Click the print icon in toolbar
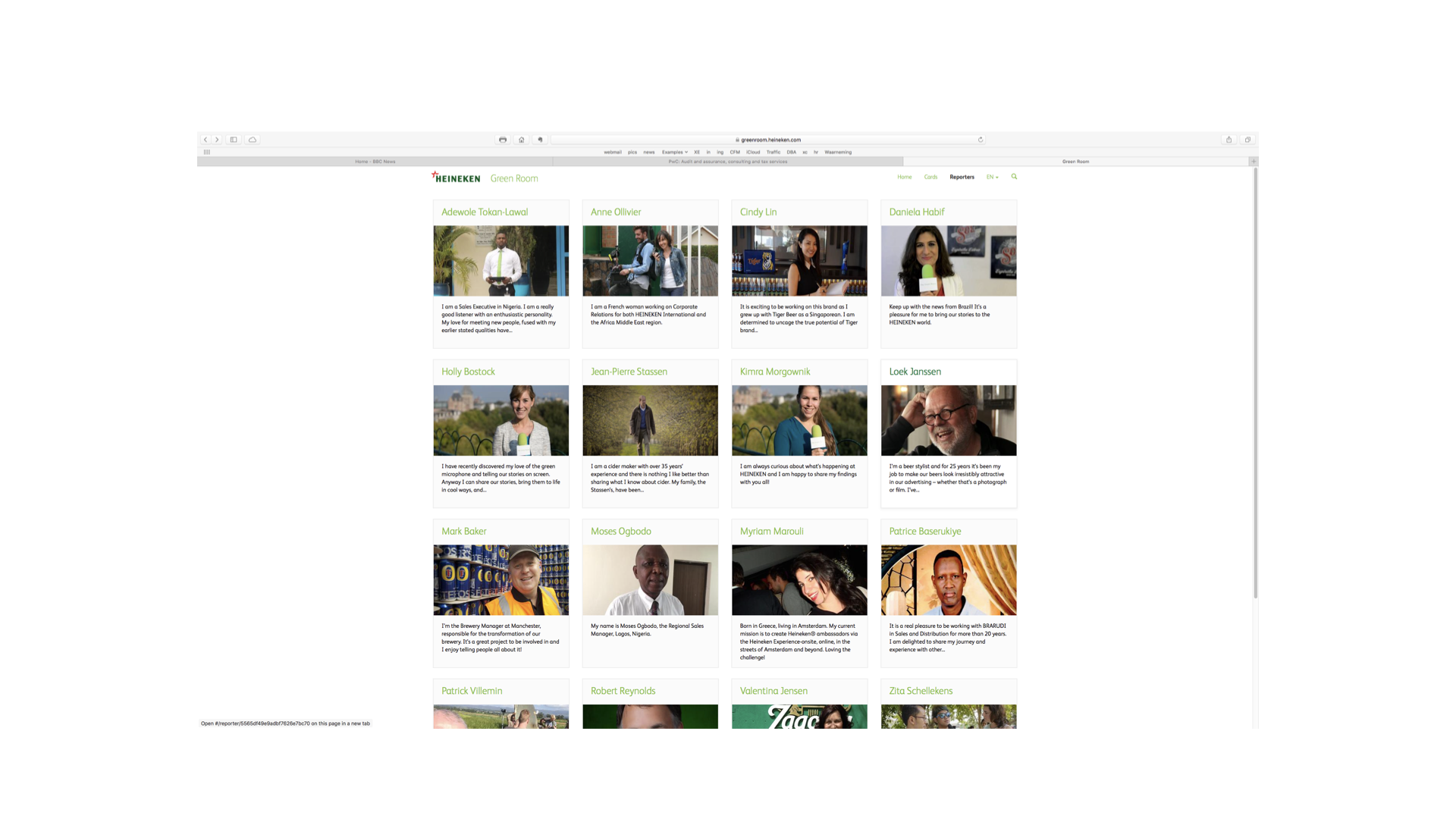 503,140
